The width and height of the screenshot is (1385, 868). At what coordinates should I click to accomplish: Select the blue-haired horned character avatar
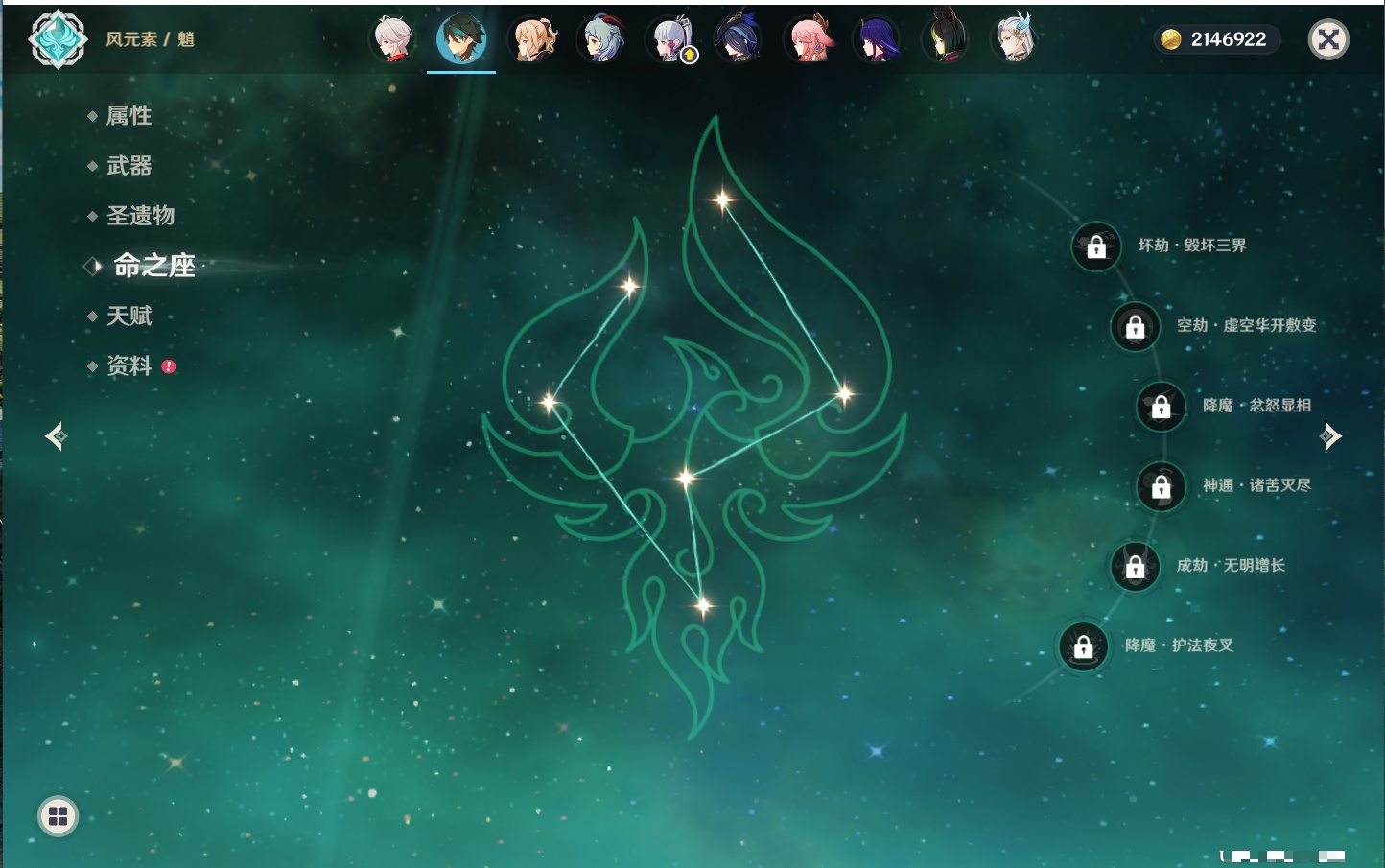[601, 39]
